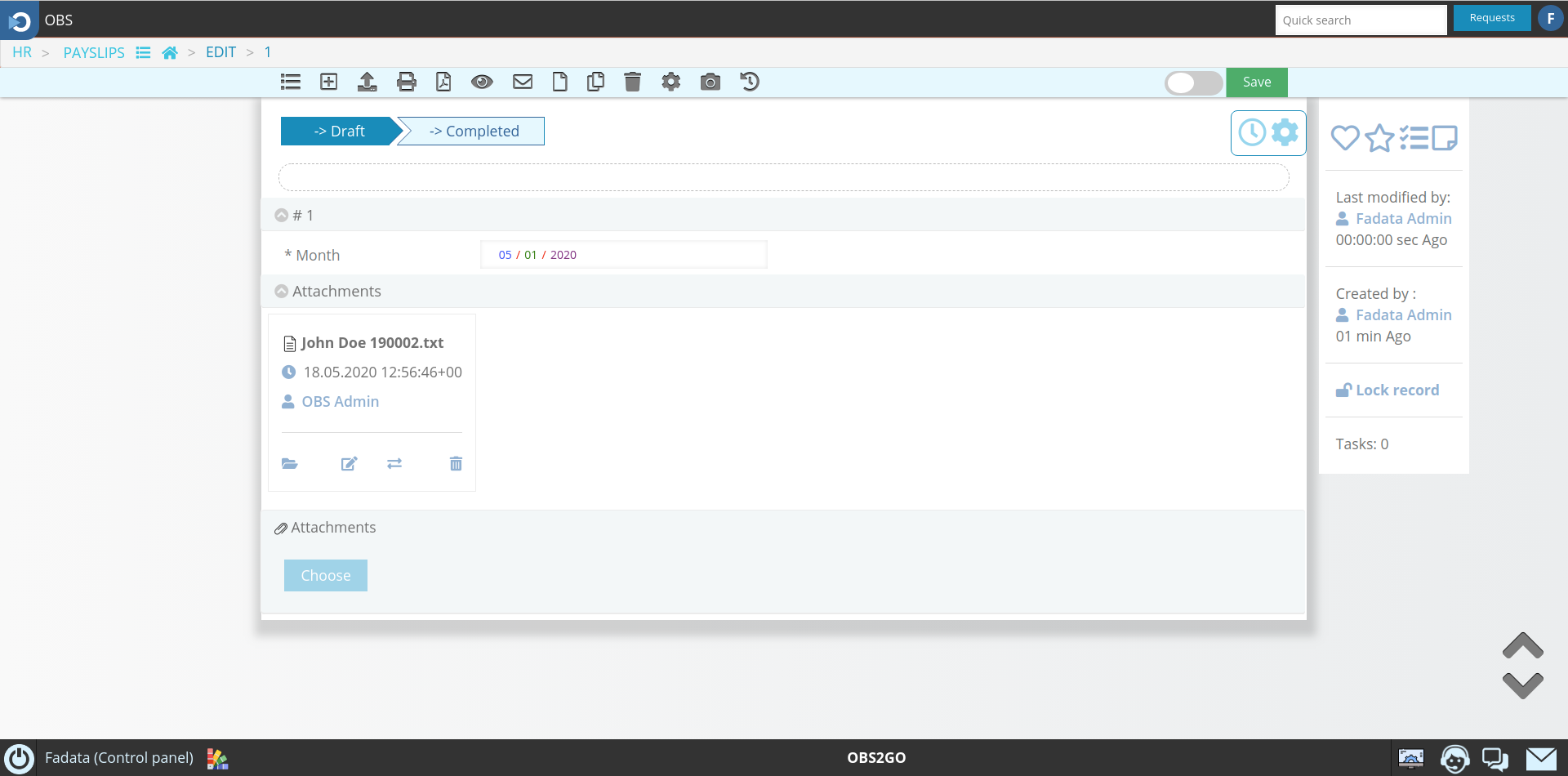
Task: Click in the Quick search field
Action: [x=1361, y=20]
